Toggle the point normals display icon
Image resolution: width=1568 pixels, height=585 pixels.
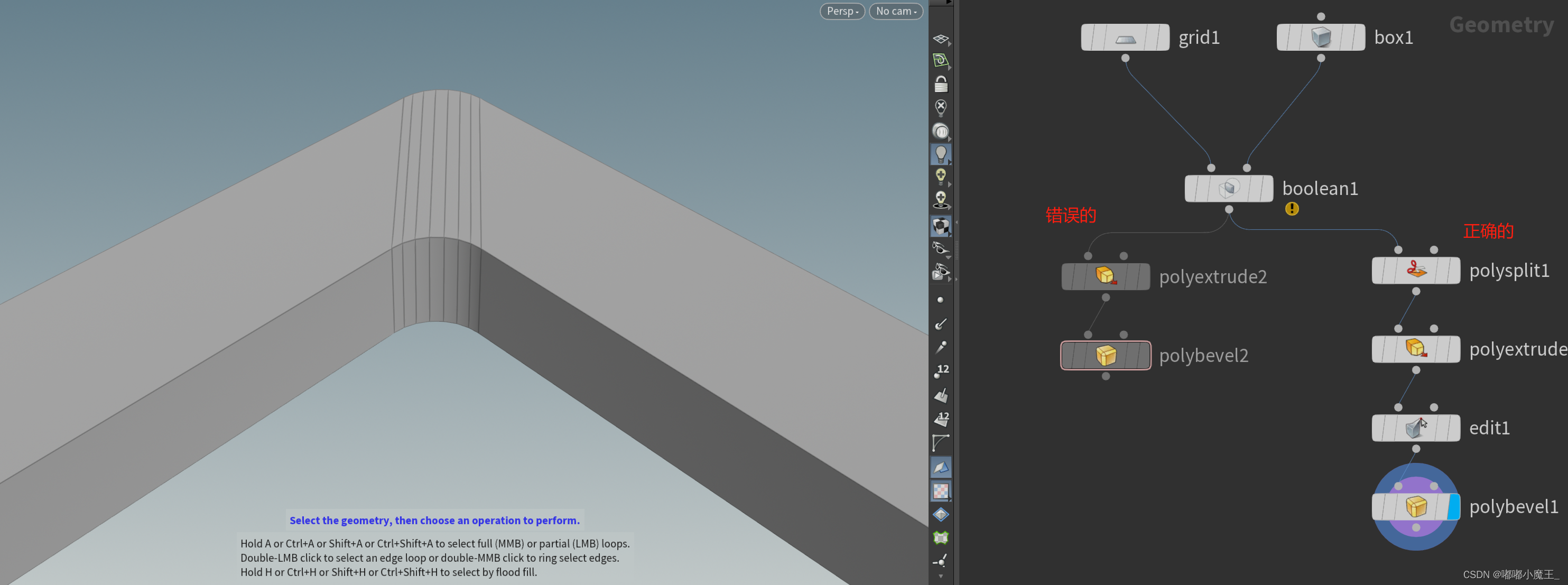[941, 323]
